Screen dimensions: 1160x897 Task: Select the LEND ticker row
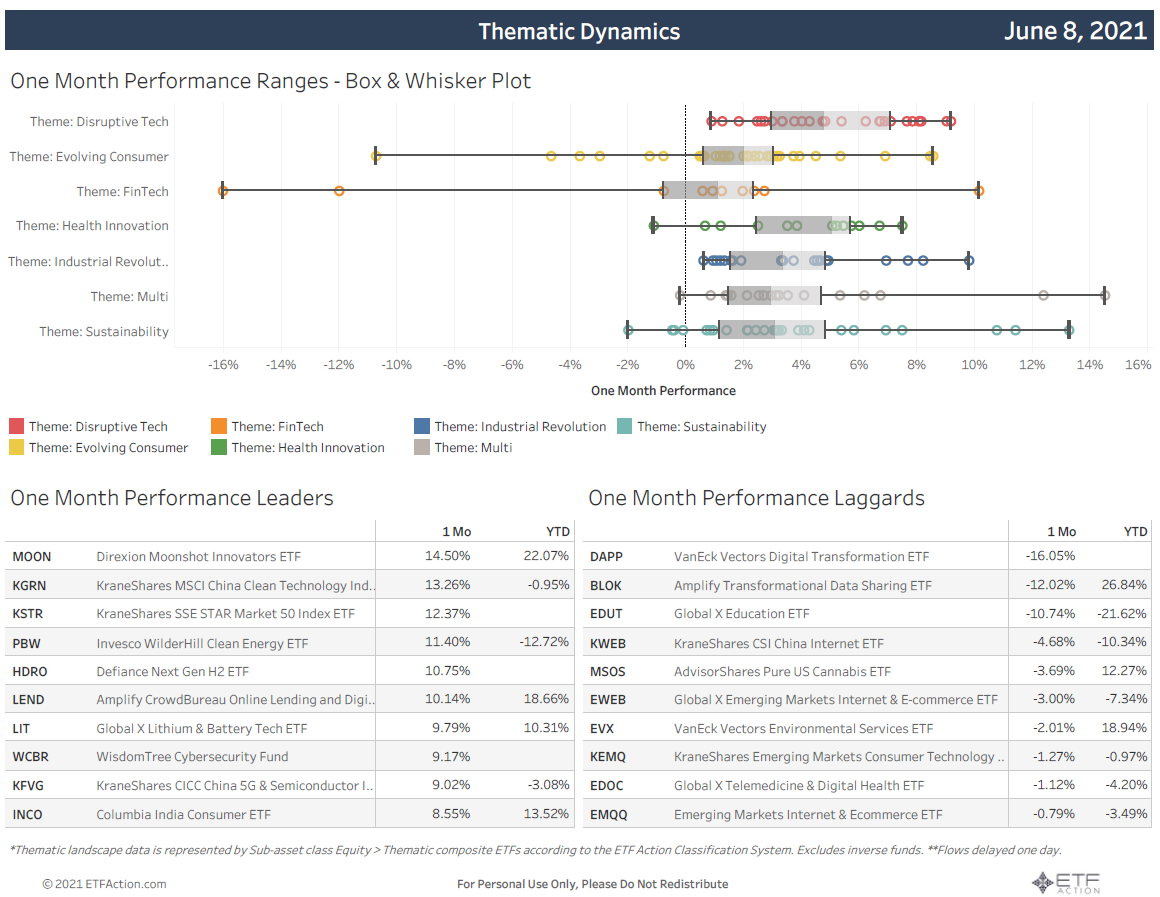[x=291, y=699]
